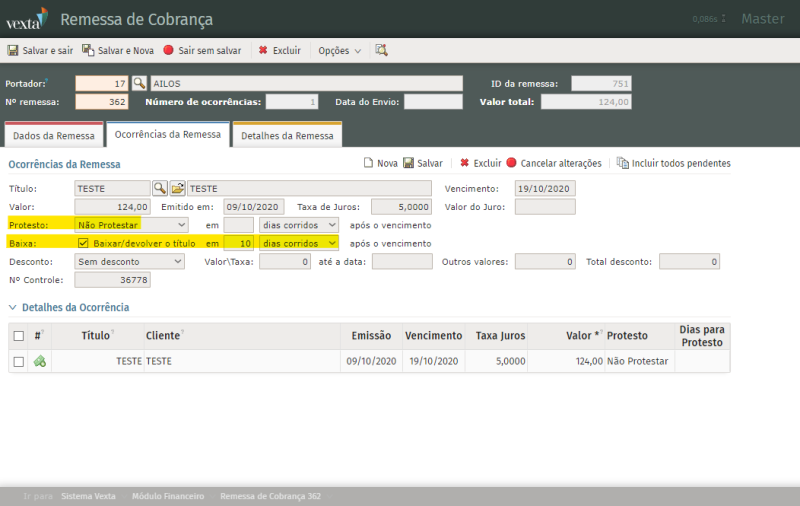
Task: Switch to the Dados da Remessa tab
Action: pos(52,136)
